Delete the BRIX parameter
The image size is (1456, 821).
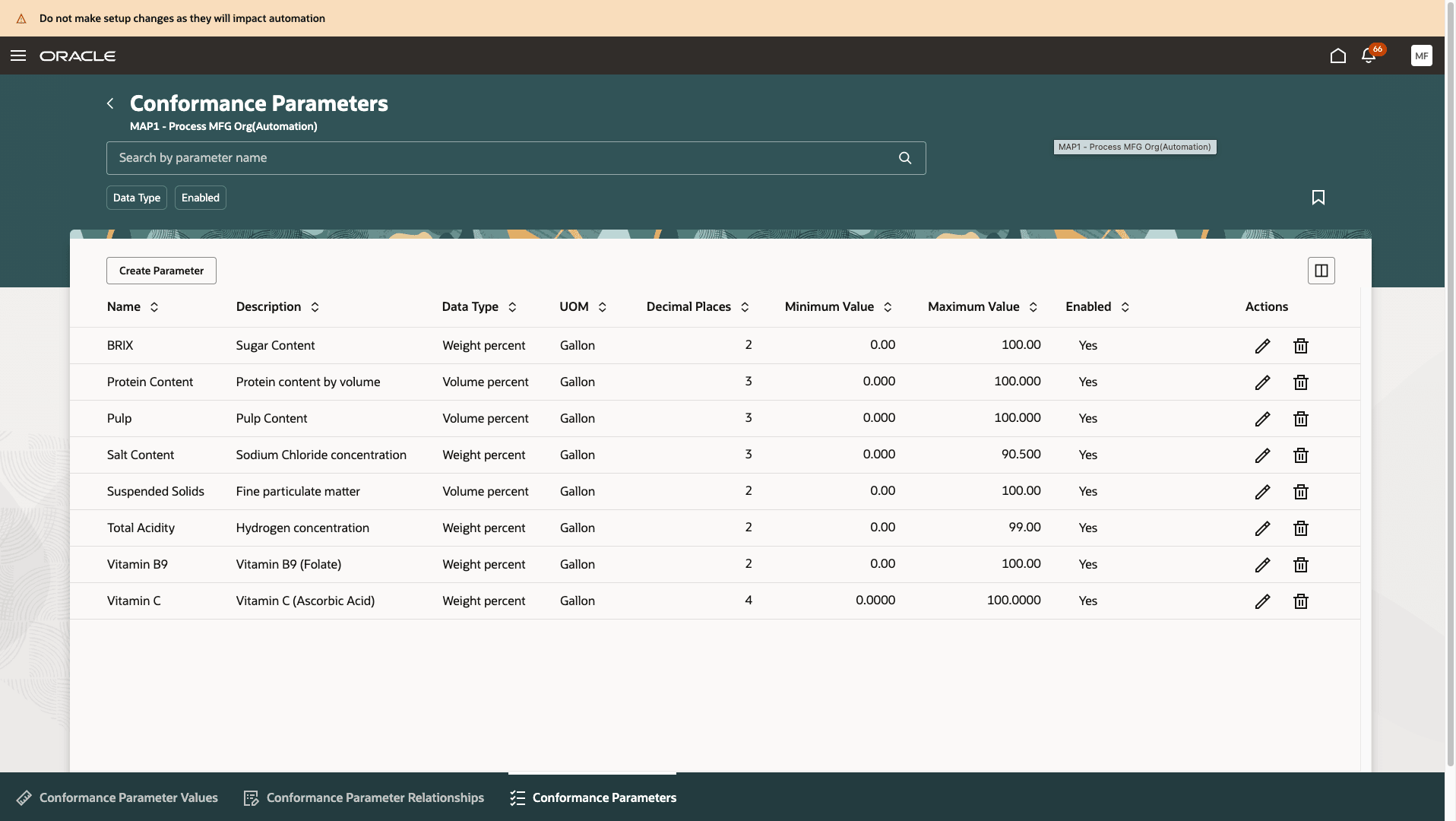tap(1301, 346)
